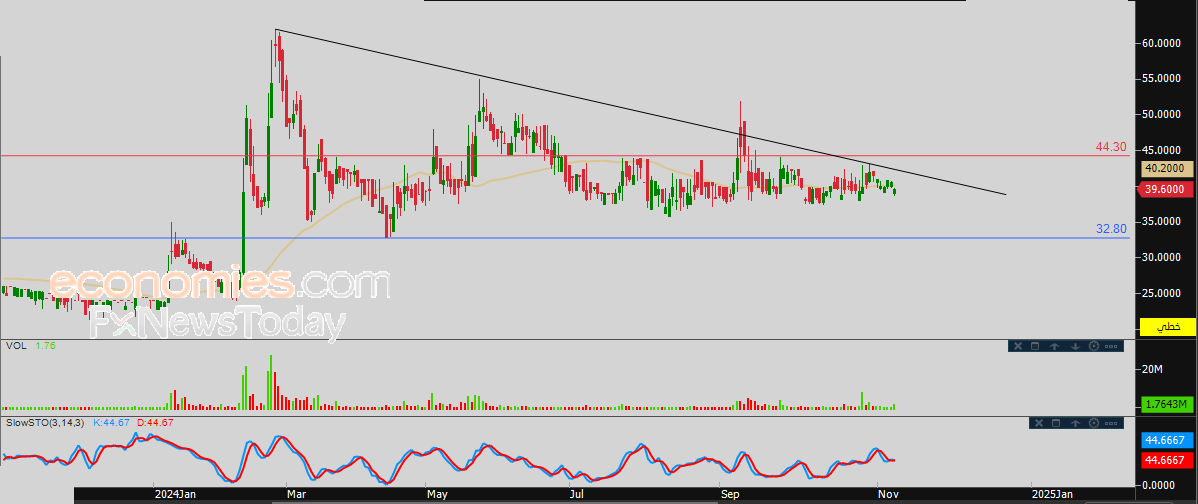Move the SlowSTO panel up
Image resolution: width=1198 pixels, height=504 pixels.
click(1075, 424)
